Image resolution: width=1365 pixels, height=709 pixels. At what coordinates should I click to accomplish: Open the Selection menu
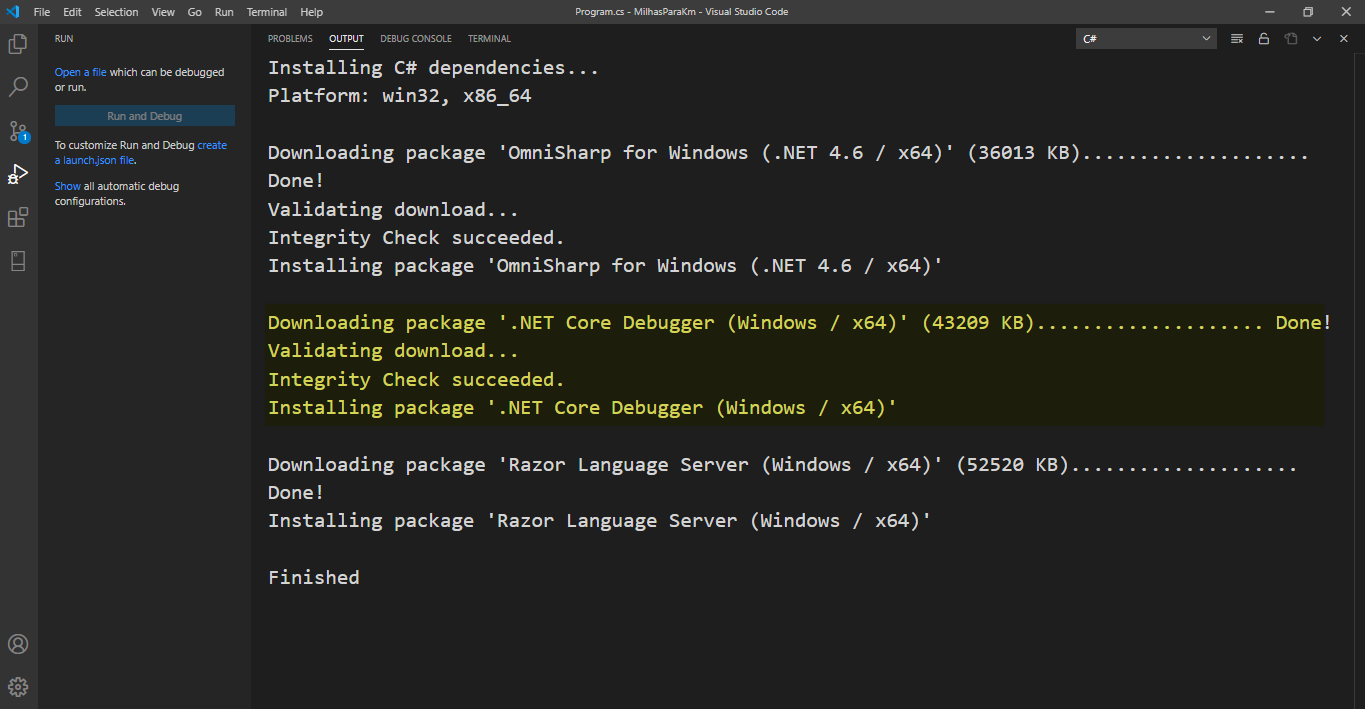[x=117, y=12]
